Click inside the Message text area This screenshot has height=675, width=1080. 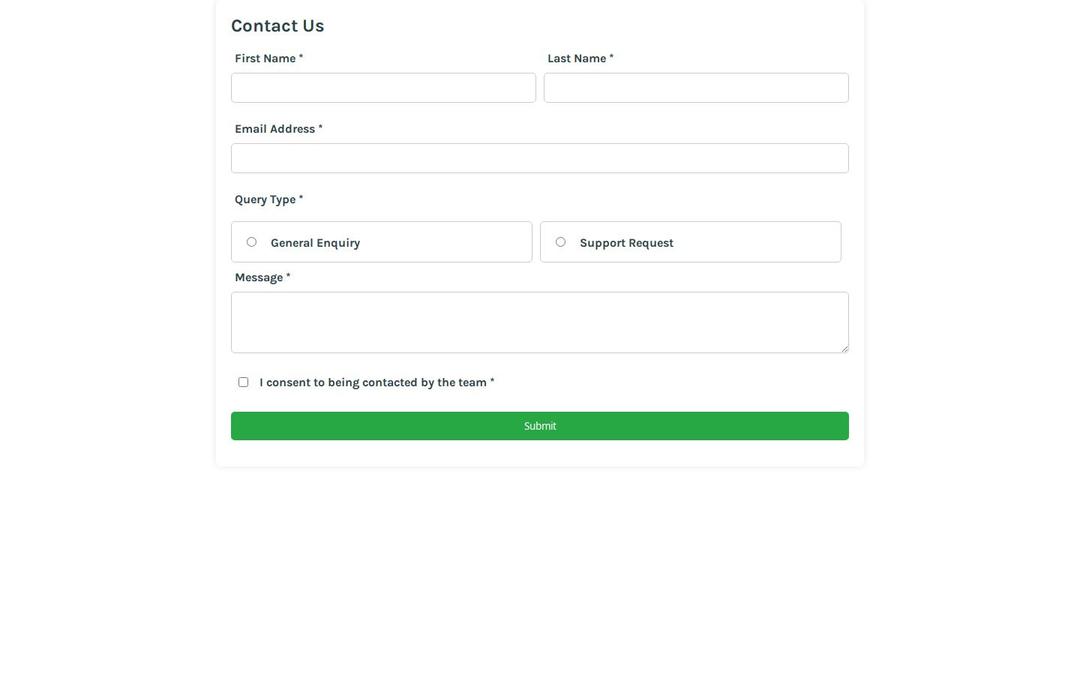click(x=540, y=320)
